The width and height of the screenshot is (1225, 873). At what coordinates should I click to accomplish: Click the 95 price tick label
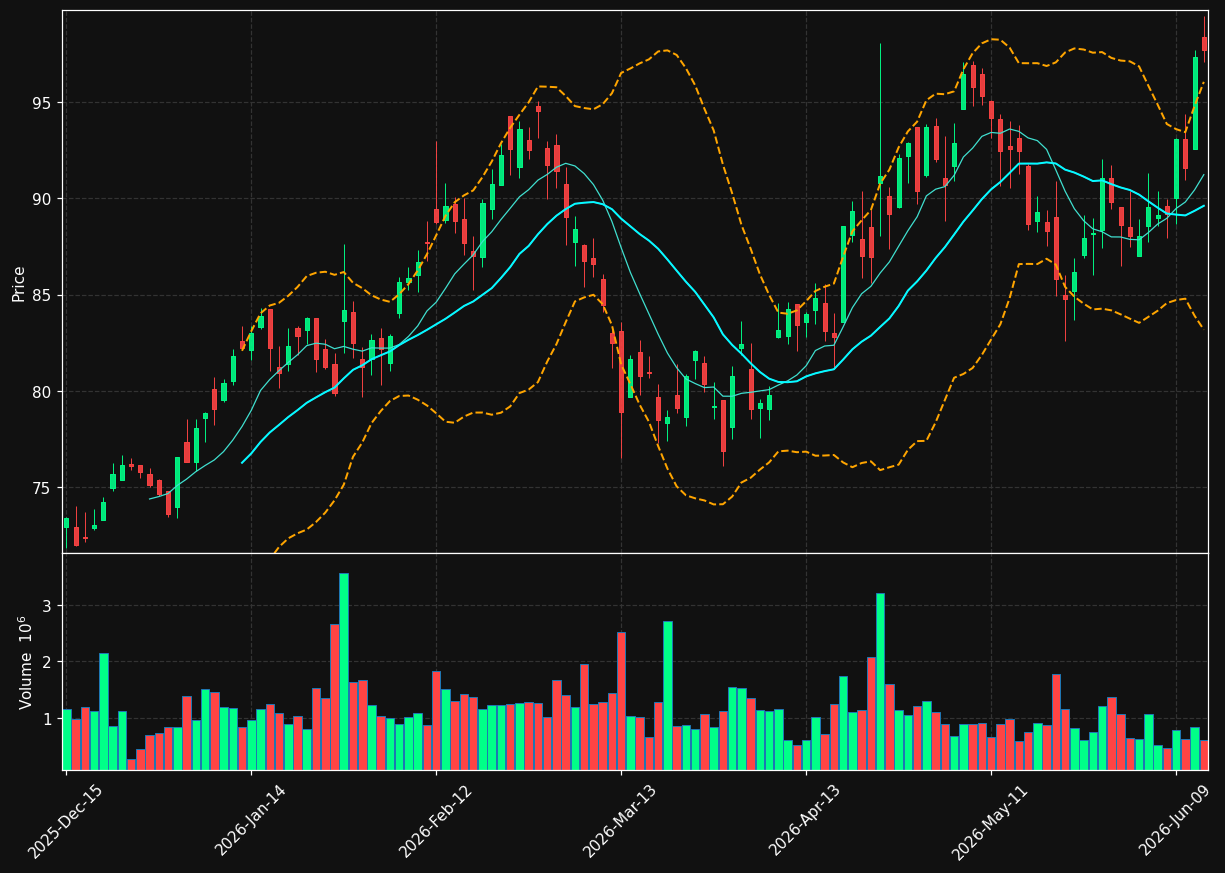(x=43, y=103)
